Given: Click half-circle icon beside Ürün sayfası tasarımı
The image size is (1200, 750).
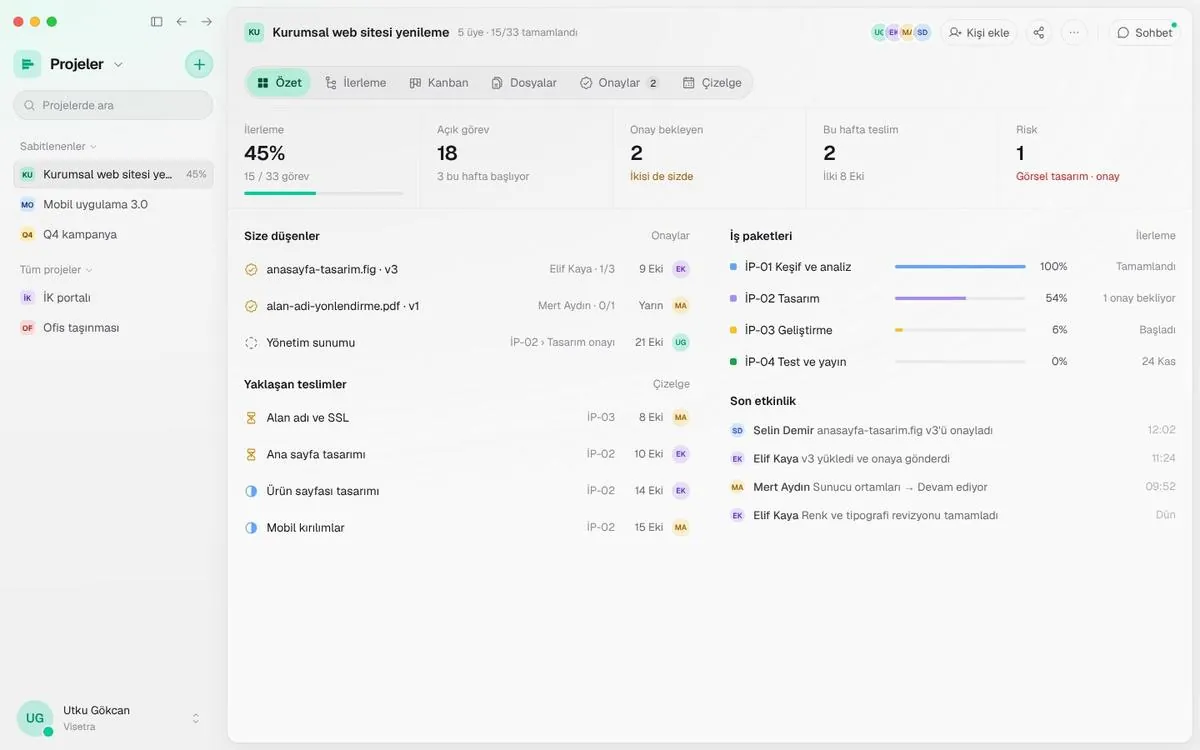Looking at the screenshot, I should pyautogui.click(x=251, y=491).
